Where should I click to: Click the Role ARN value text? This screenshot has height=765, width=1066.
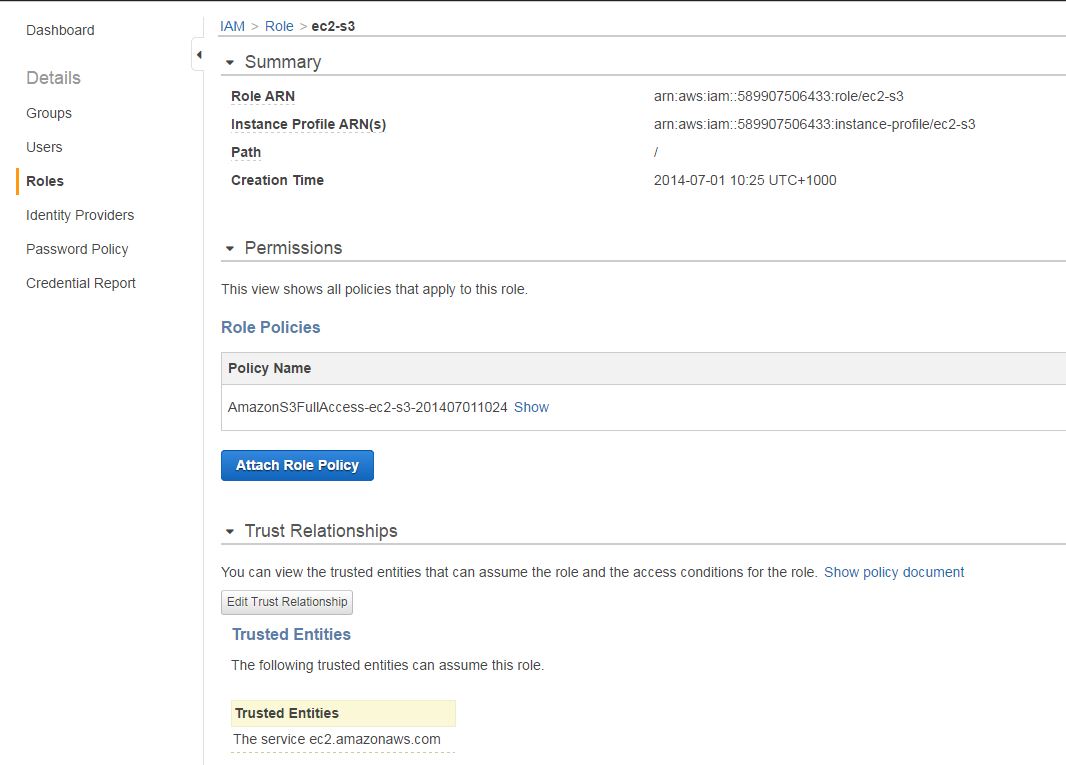point(778,96)
